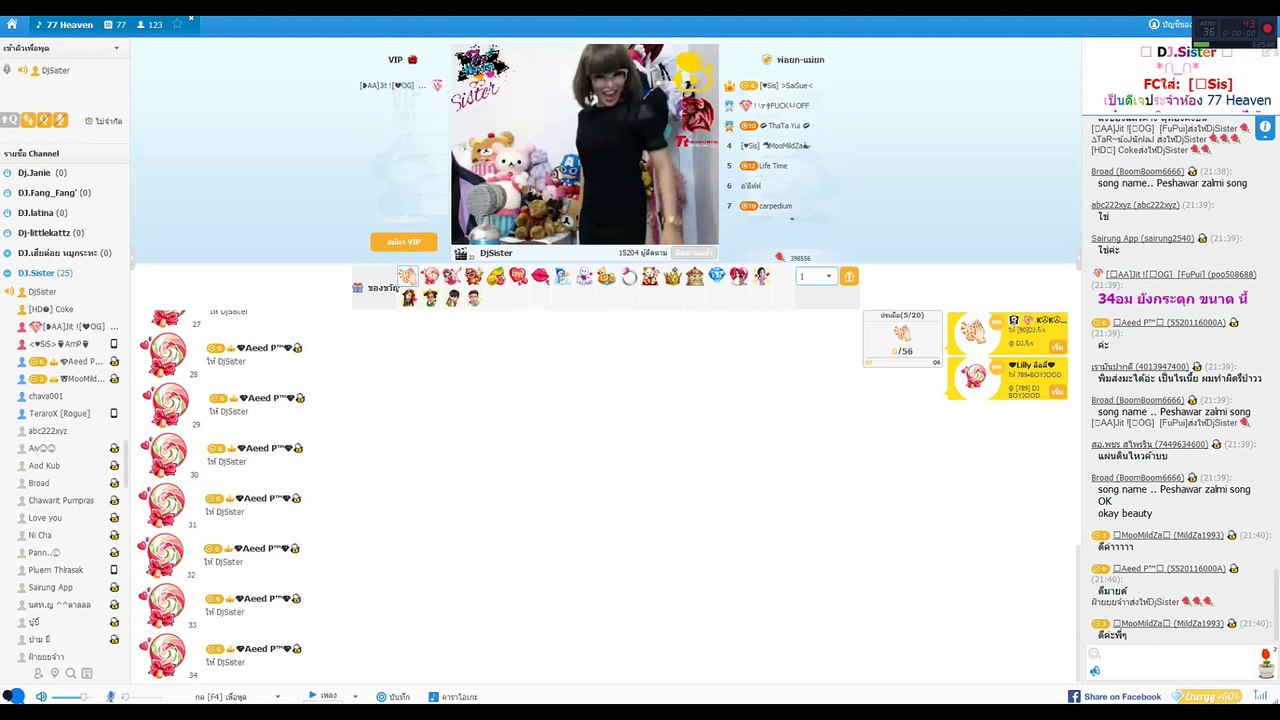Click the top เพิ่ม button on K@K@ gift banner

coord(1057,346)
